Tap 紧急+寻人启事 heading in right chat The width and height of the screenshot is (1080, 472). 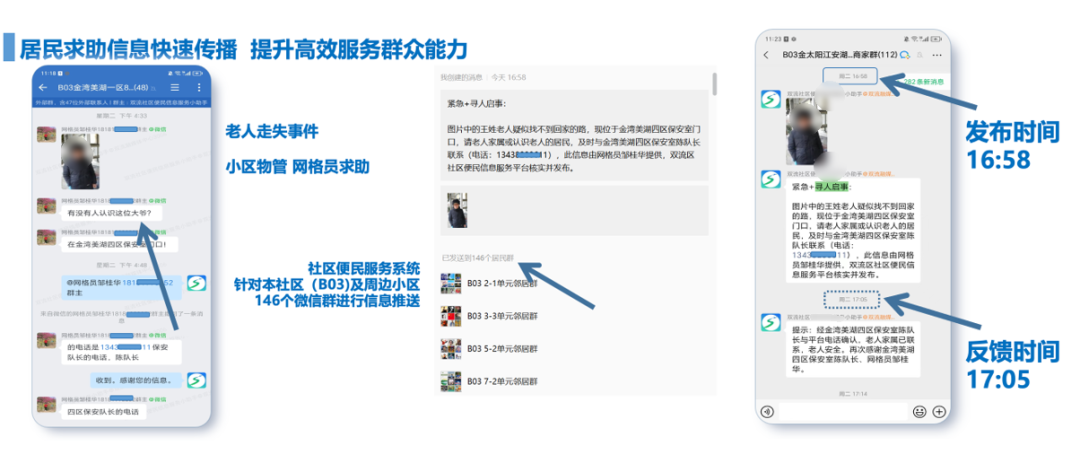822,187
